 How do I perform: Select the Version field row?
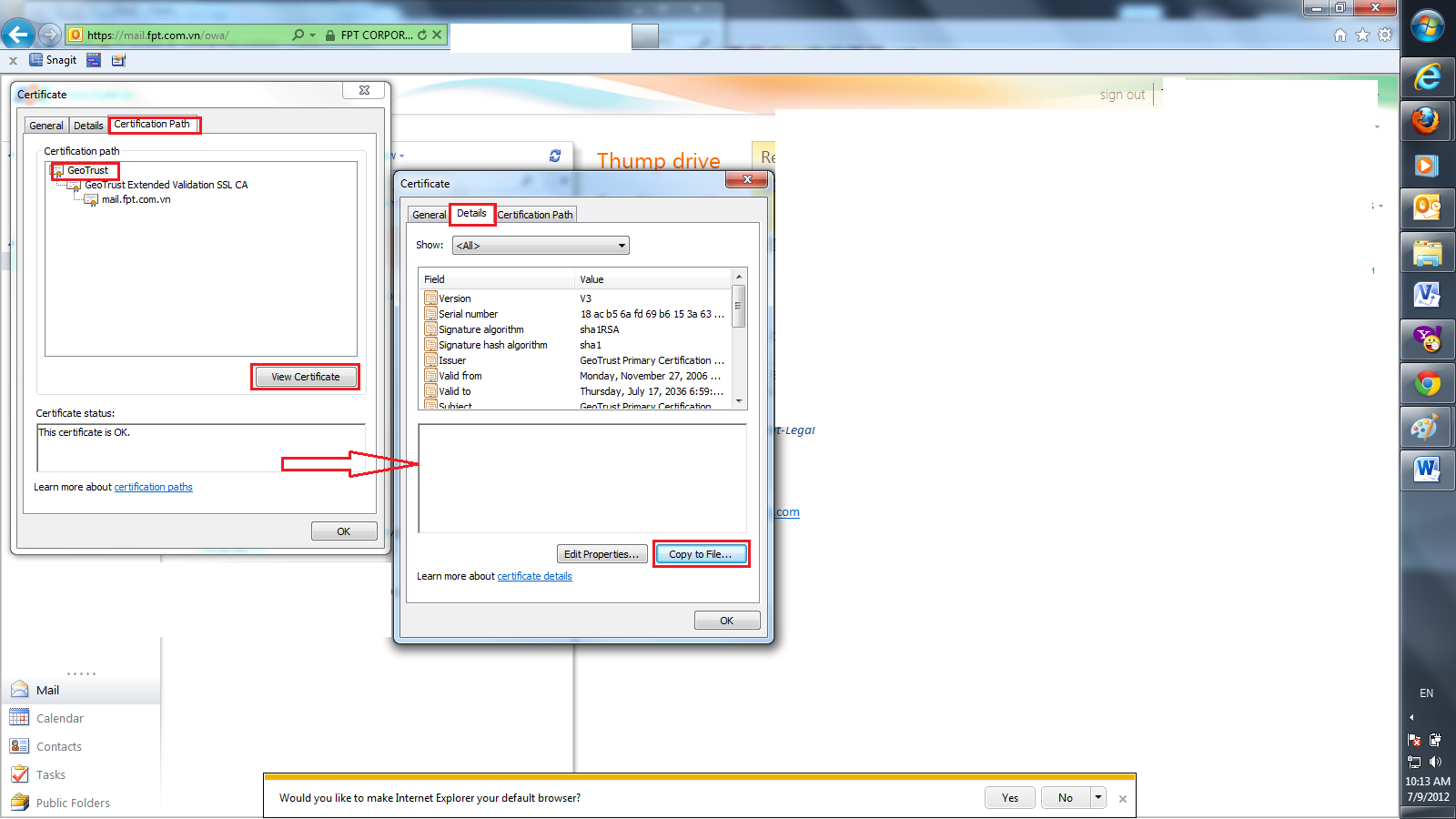(575, 298)
